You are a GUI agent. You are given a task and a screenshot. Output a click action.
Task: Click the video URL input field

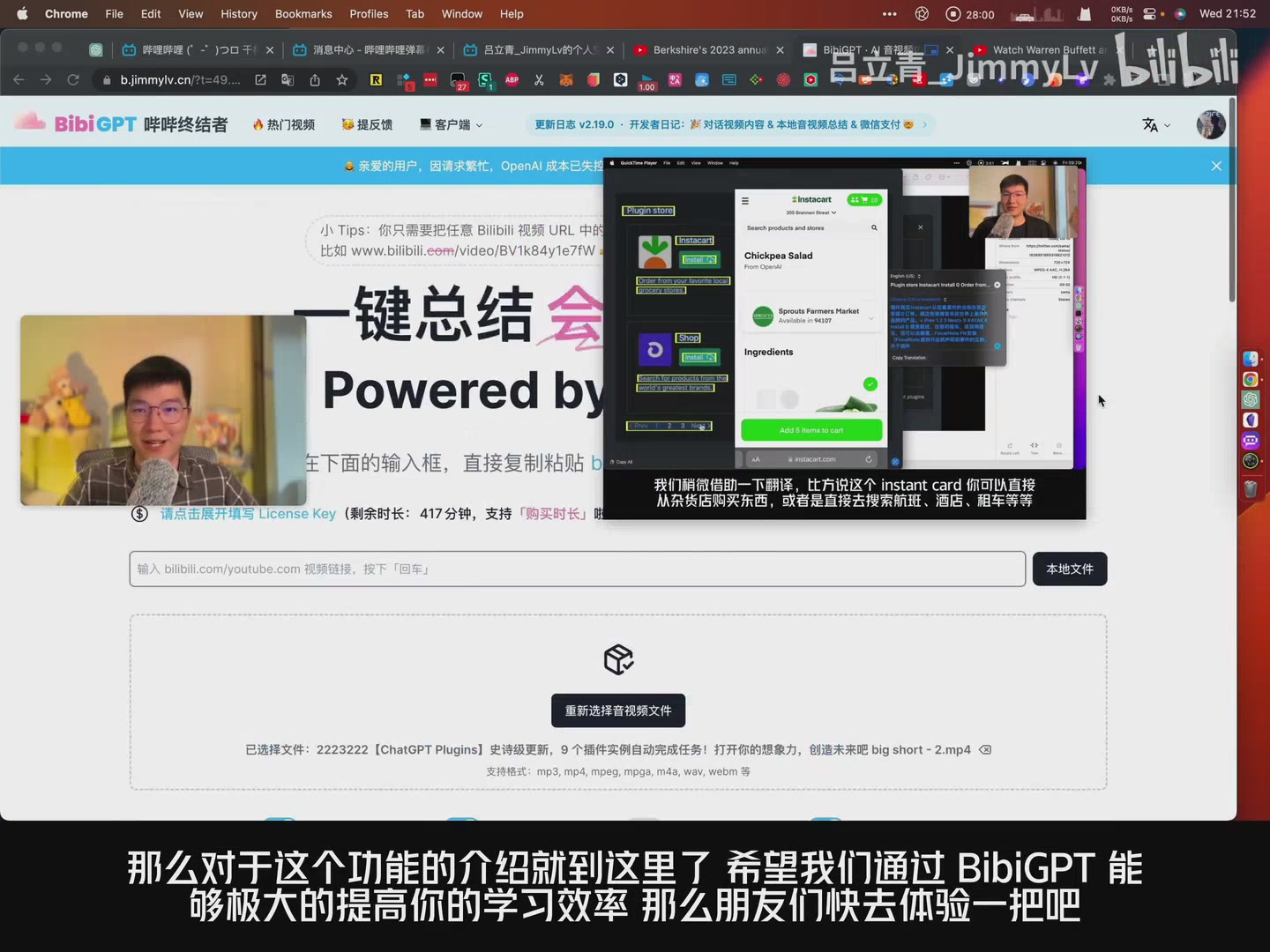(x=577, y=569)
